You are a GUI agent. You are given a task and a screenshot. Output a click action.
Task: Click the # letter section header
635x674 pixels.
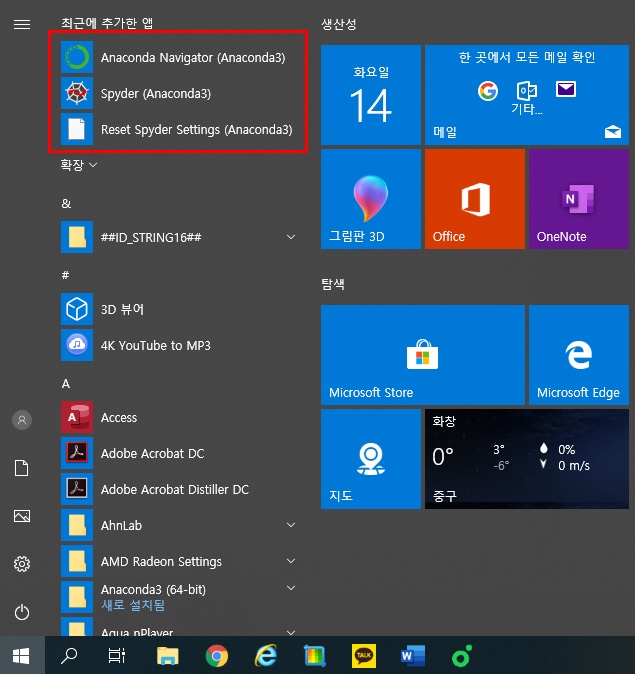[65, 275]
